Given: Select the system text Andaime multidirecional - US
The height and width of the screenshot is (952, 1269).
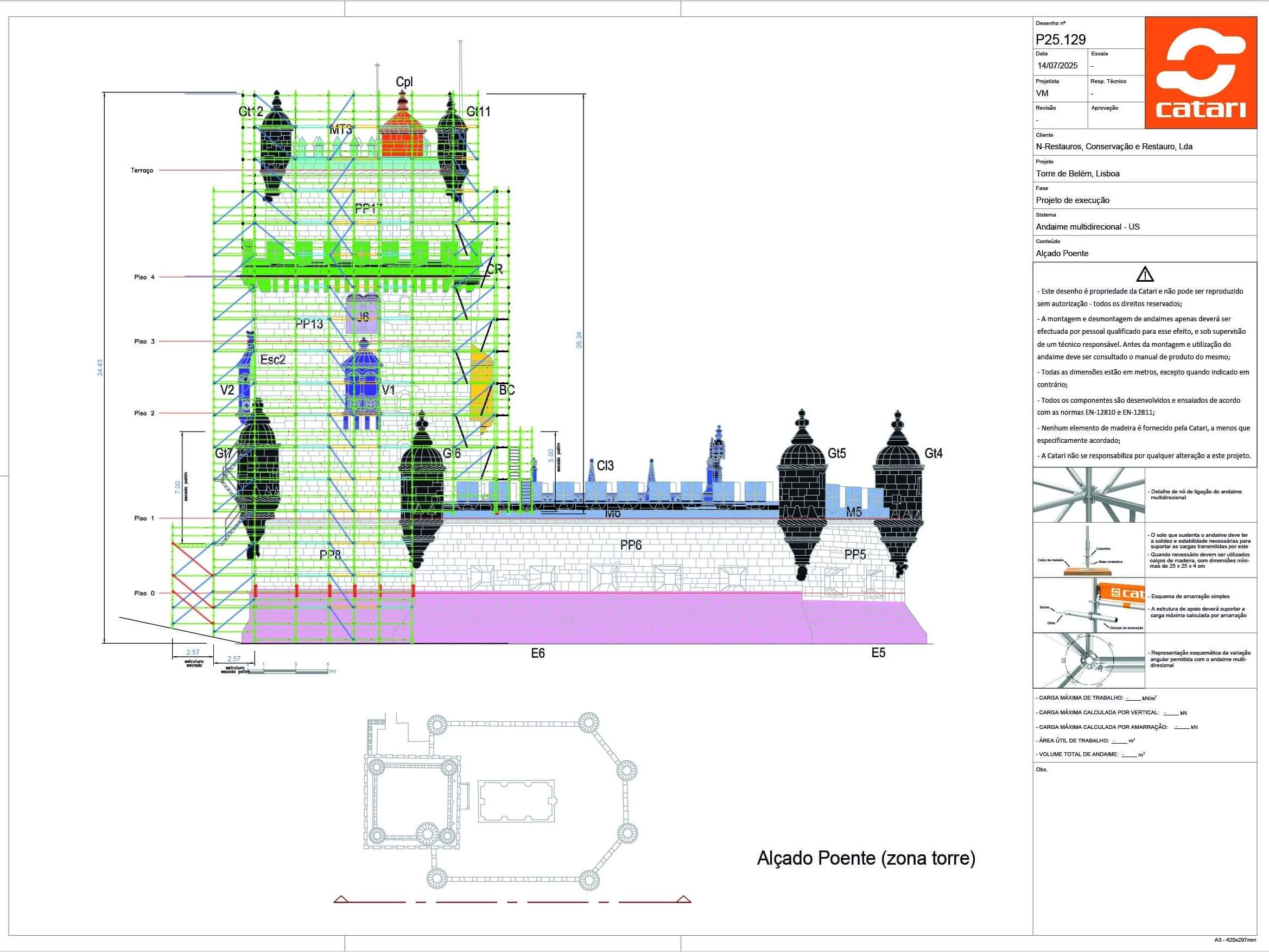Looking at the screenshot, I should 1088,227.
